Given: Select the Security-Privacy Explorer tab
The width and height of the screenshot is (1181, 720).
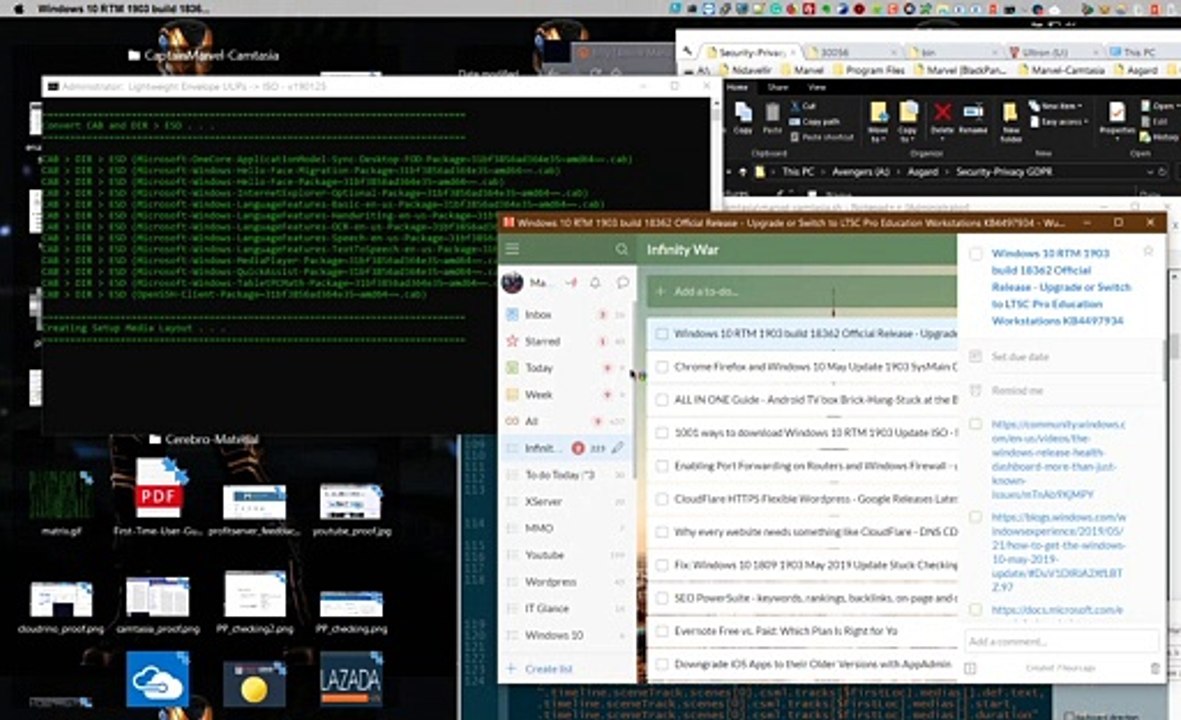Looking at the screenshot, I should (750, 52).
